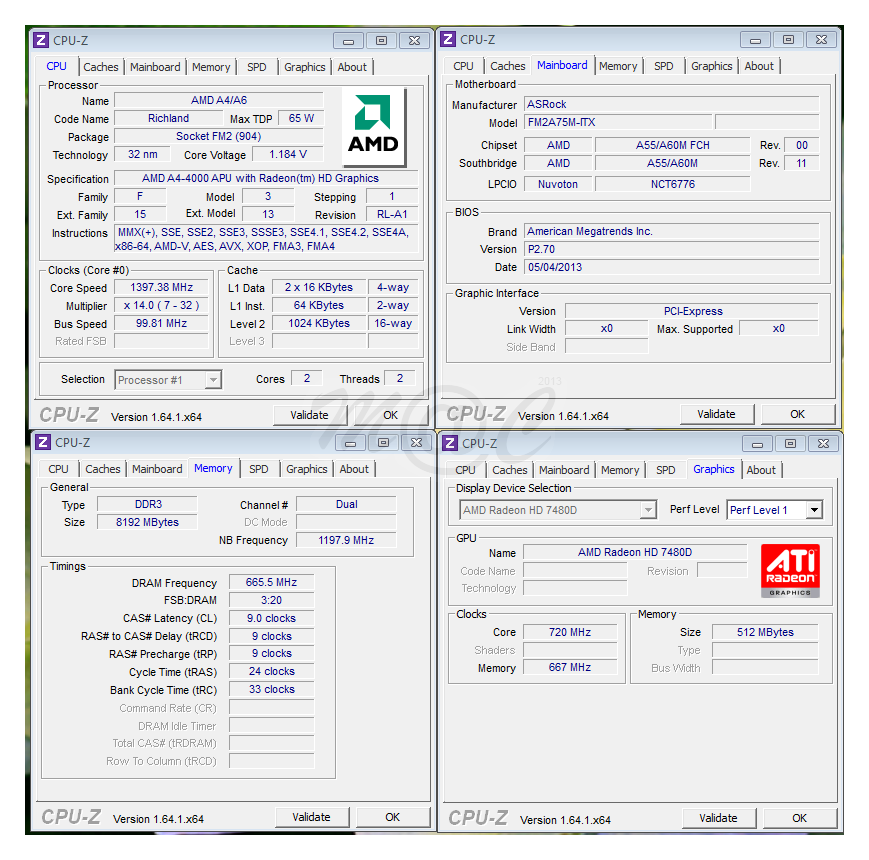
Task: Select Graphics tab in the DDR3 timings window
Action: [x=307, y=469]
